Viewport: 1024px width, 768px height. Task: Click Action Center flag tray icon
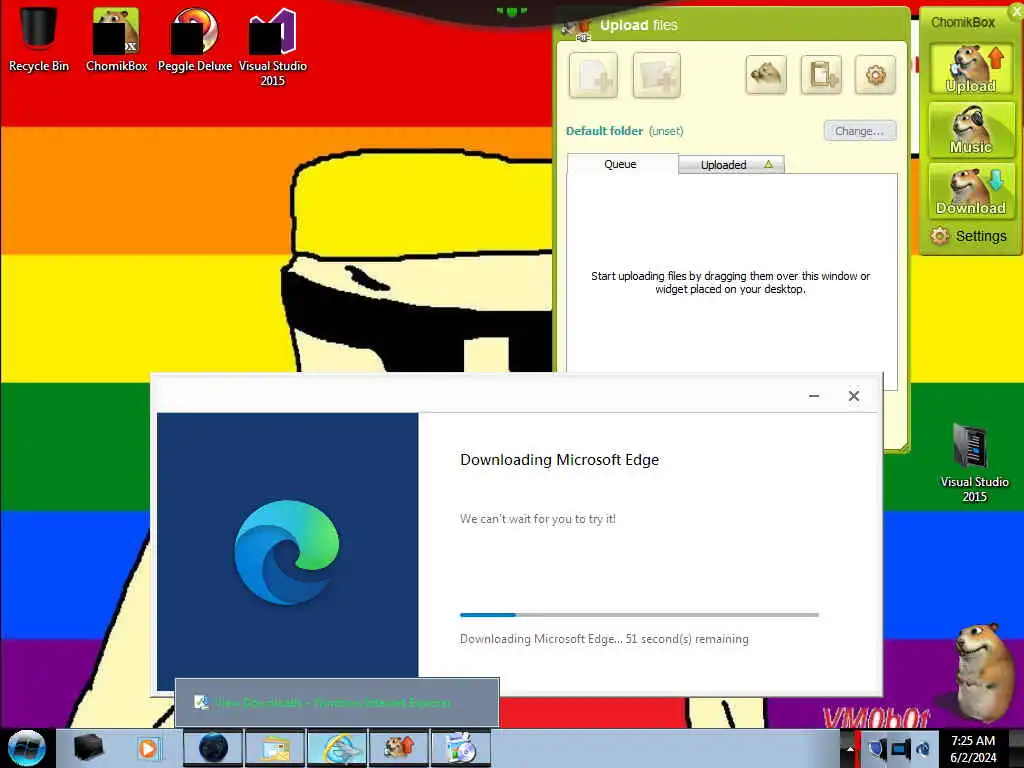[877, 748]
